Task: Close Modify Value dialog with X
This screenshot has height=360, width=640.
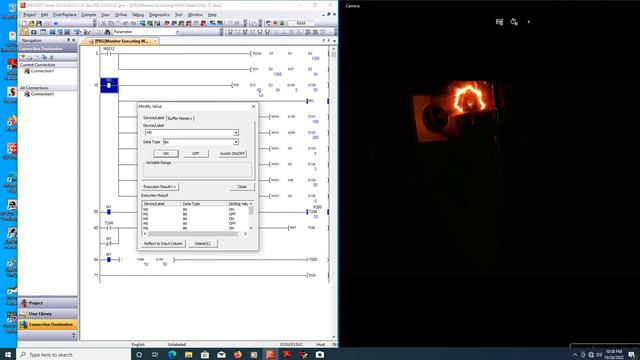Action: [253, 106]
